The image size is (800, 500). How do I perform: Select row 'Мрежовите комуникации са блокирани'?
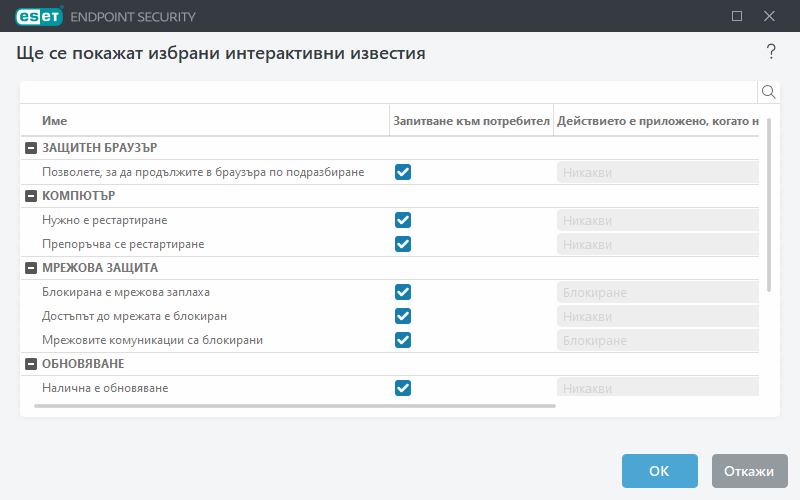point(390,340)
